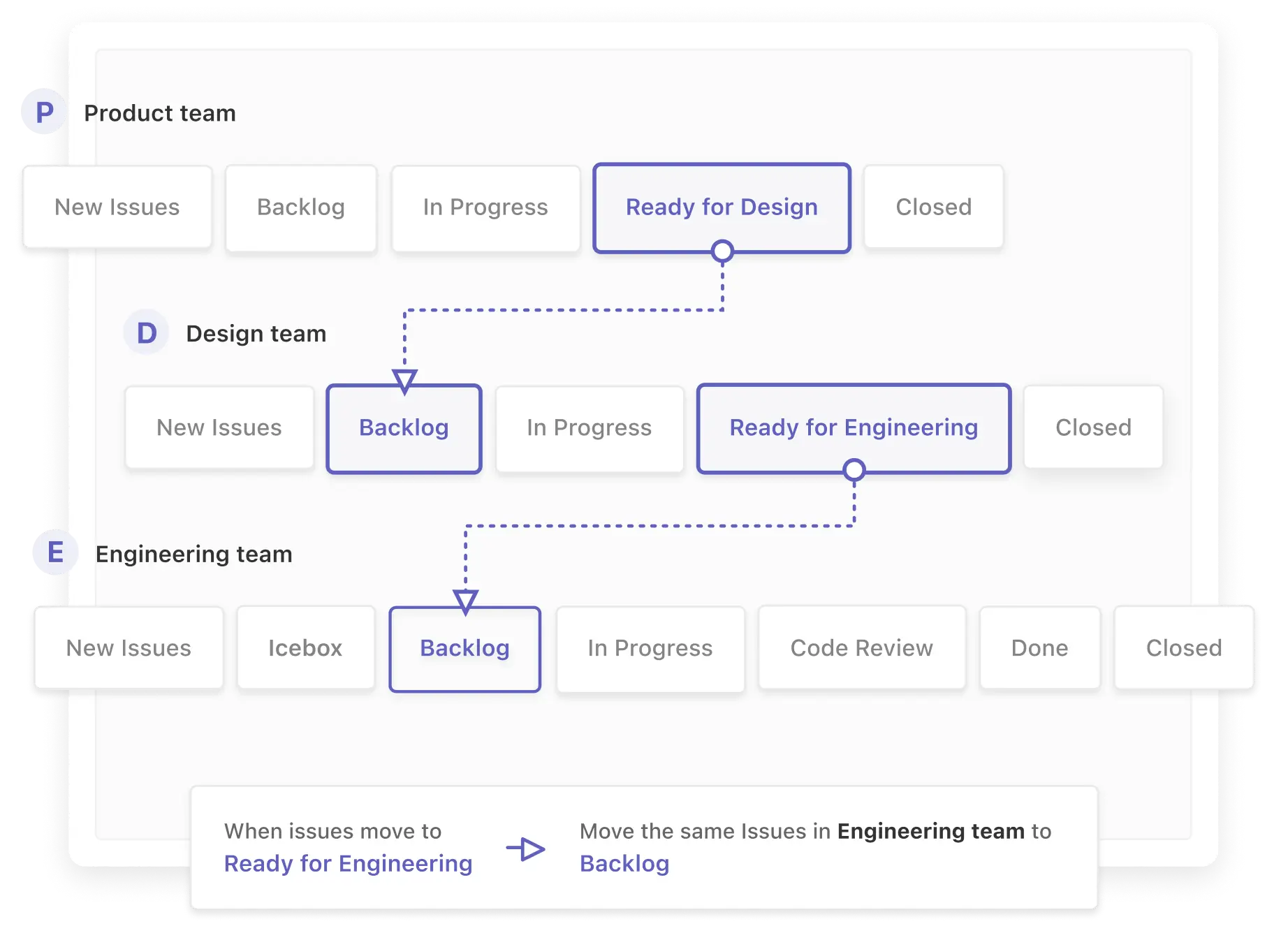This screenshot has height=940, width=1288.
Task: Click the arrow icon in the automation rule card
Action: pyautogui.click(x=526, y=849)
